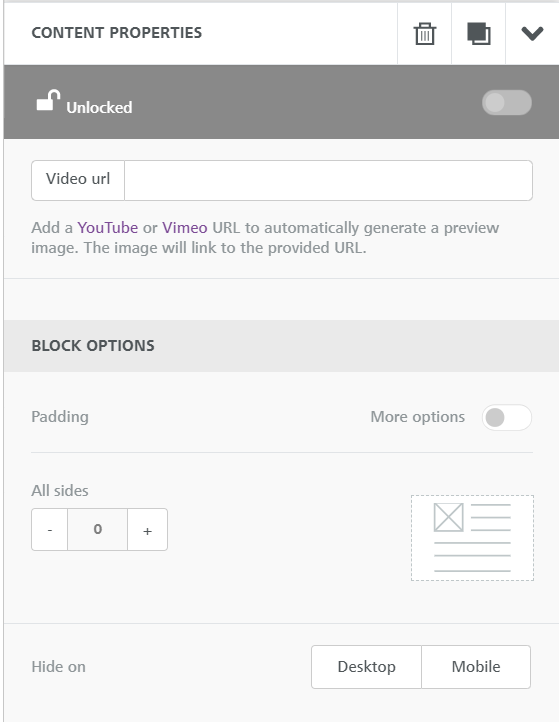
Task: Click the All sides padding value field
Action: pos(98,530)
